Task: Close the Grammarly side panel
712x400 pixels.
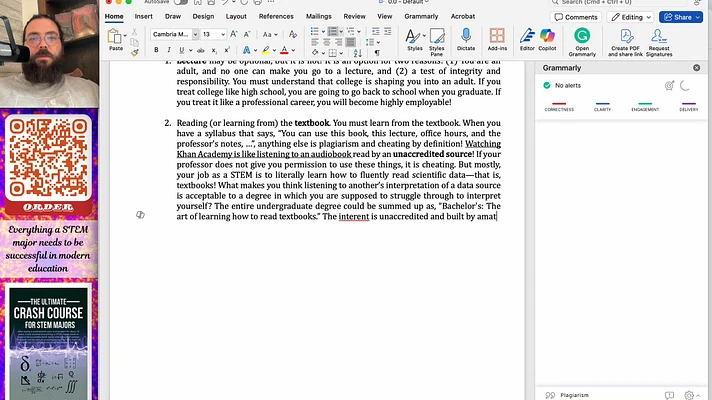Action: 697,68
